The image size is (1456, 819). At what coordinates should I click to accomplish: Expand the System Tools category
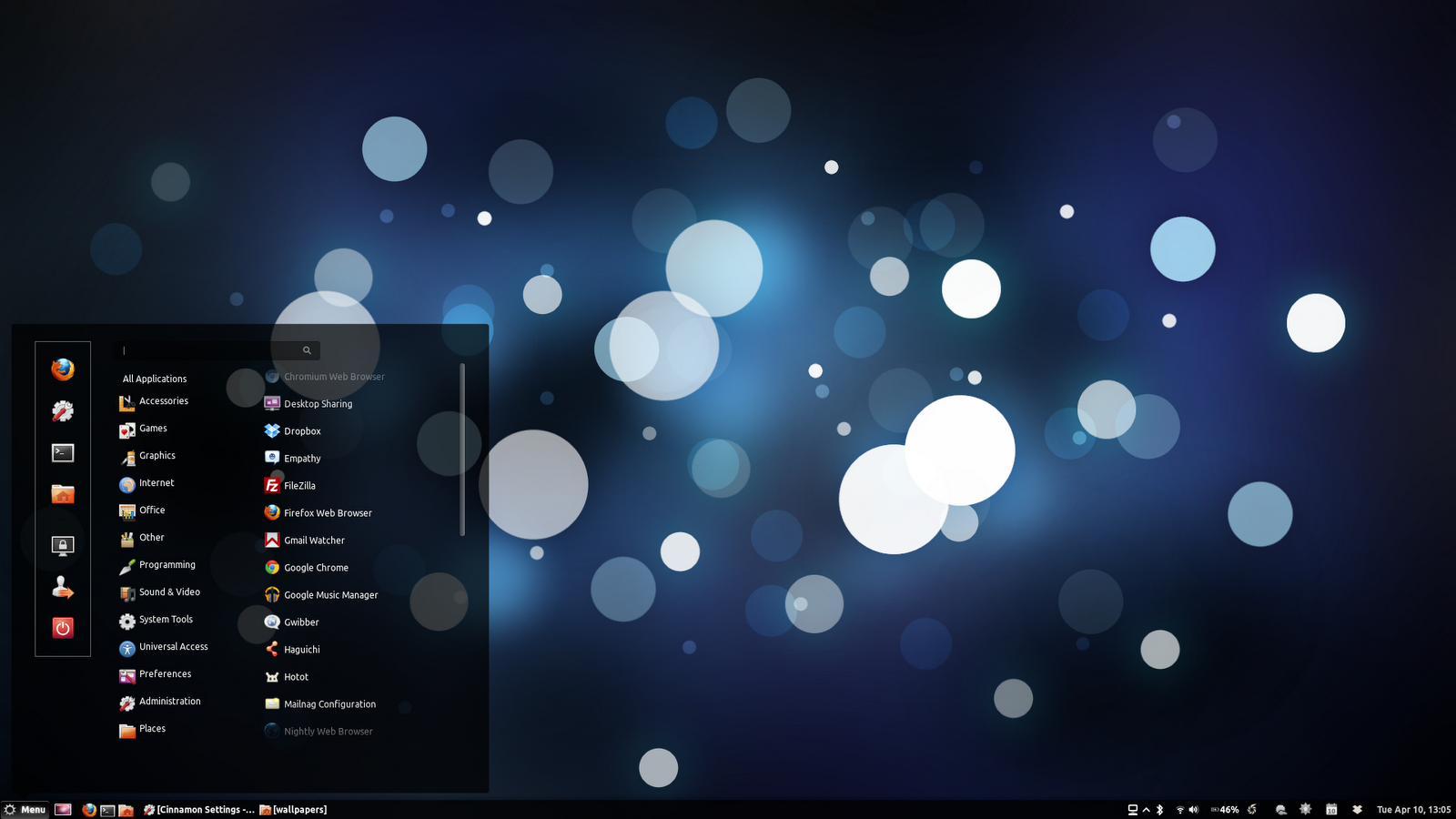(x=165, y=620)
